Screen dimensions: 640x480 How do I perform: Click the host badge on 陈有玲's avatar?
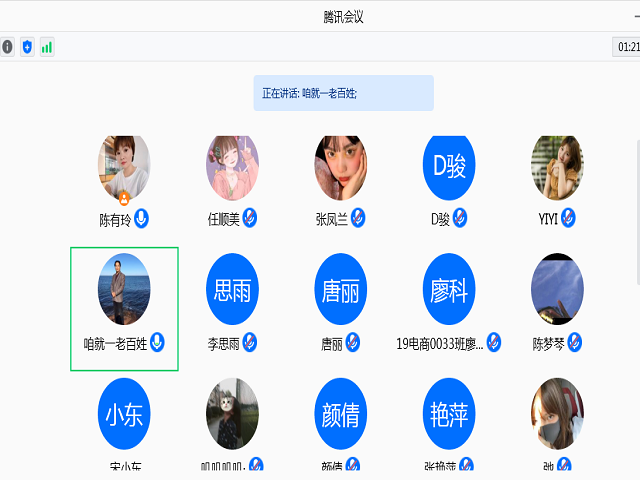(x=125, y=199)
